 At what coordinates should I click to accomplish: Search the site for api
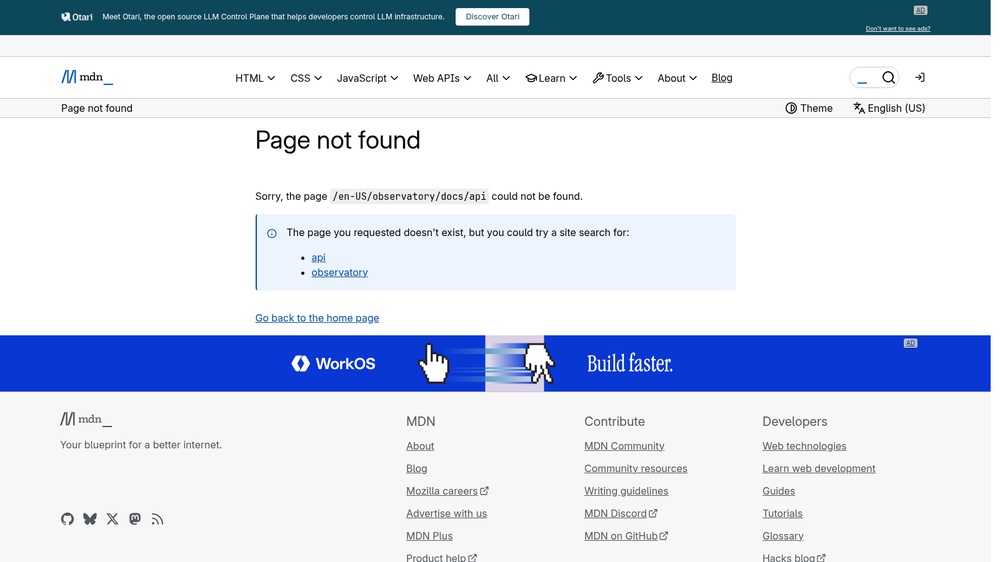318,257
